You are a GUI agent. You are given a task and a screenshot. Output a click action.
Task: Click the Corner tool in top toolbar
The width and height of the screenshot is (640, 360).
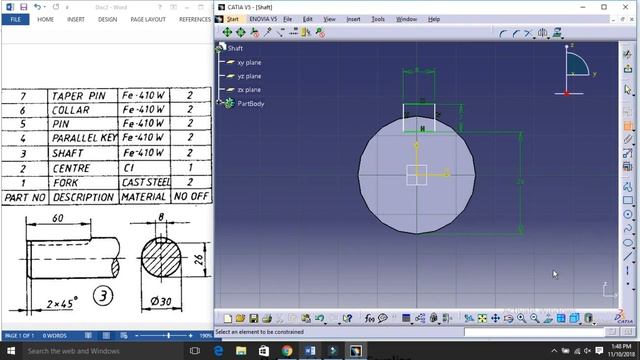click(x=503, y=33)
